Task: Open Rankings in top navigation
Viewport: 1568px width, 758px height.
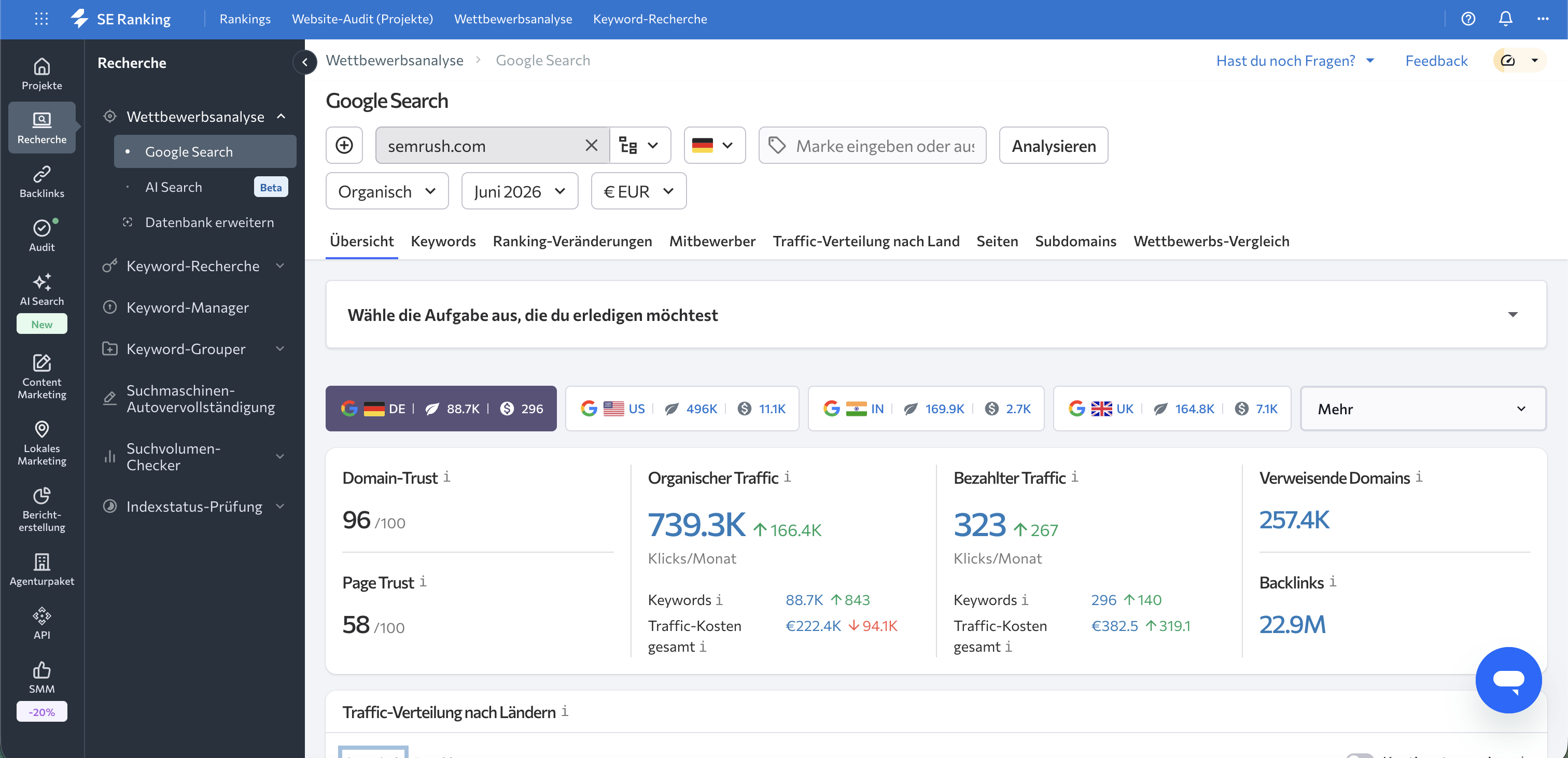Action: click(245, 19)
